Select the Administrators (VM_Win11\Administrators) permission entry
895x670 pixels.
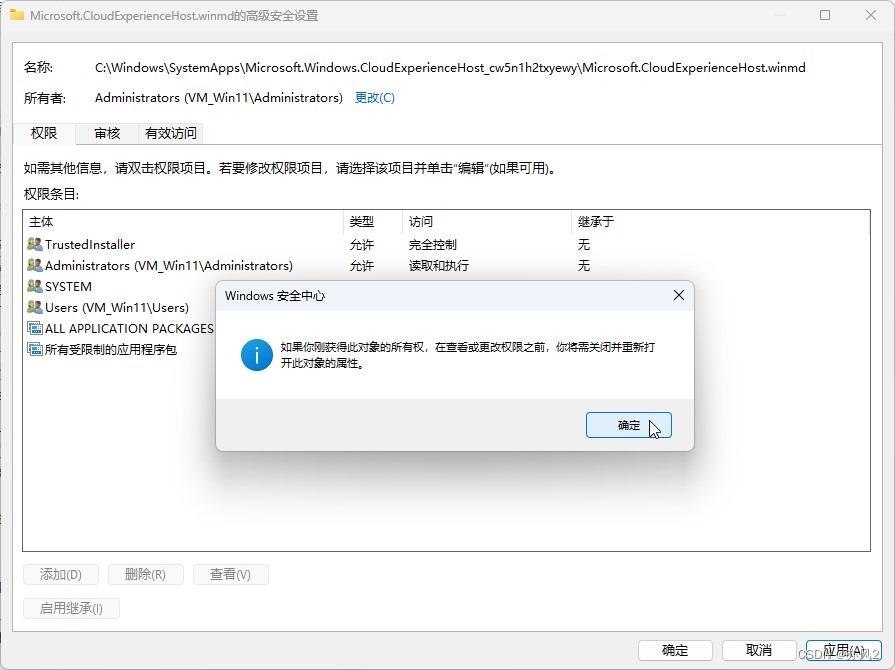[446, 265]
